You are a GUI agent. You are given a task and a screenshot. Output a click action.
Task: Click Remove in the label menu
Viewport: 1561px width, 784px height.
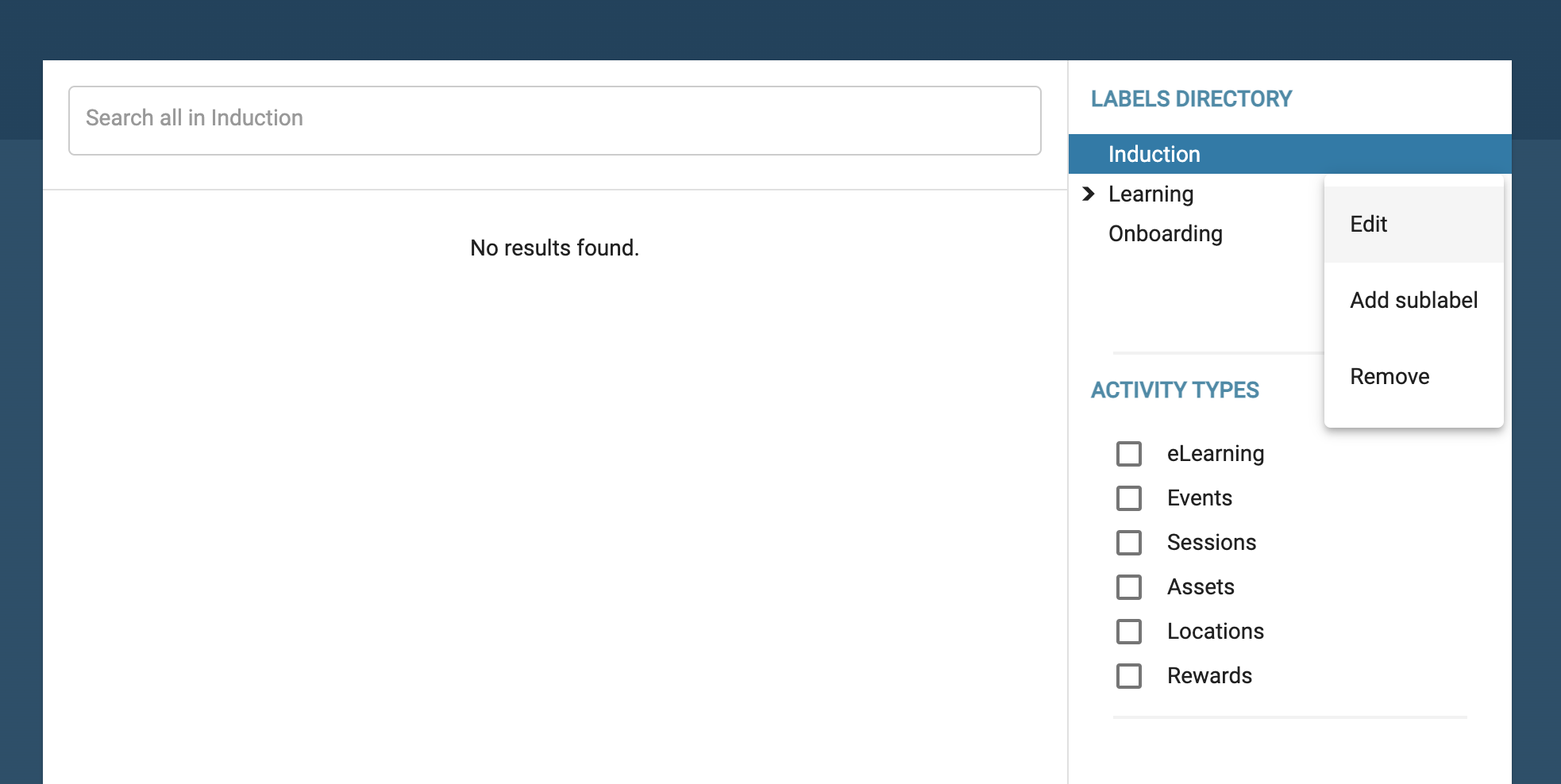point(1389,377)
